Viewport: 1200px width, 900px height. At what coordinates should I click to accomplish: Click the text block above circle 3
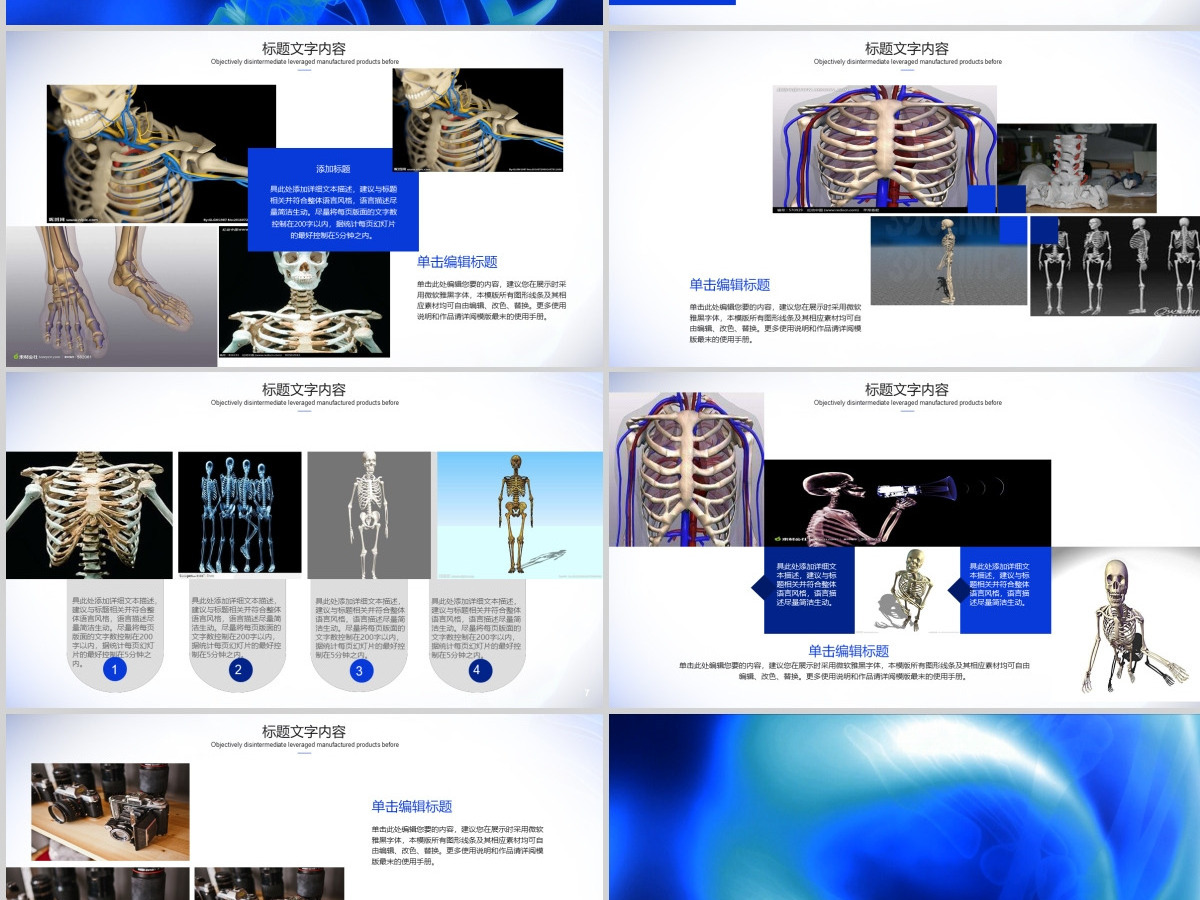[x=362, y=628]
